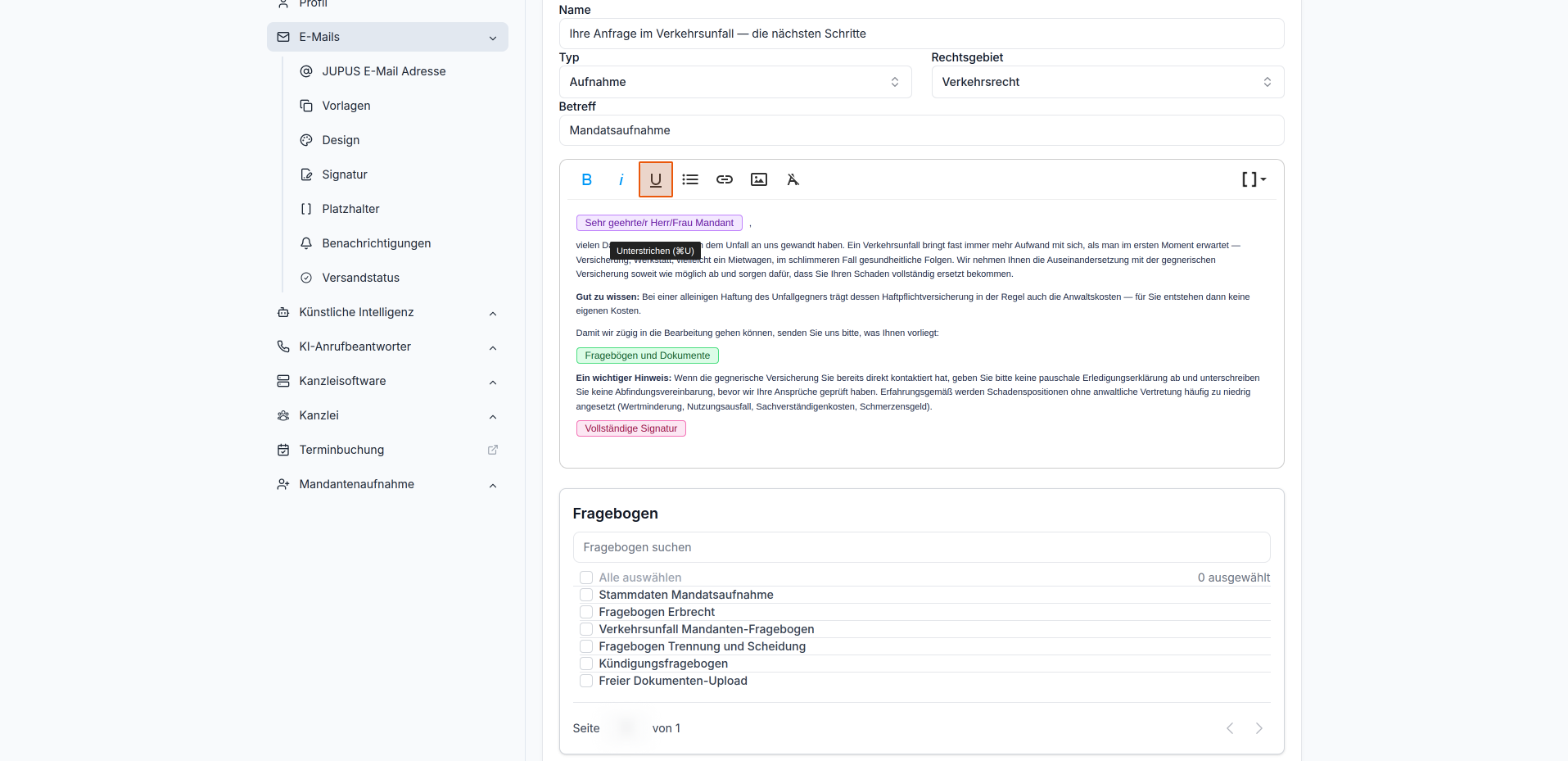
Task: Toggle italic formatting in editor toolbar
Action: click(621, 179)
